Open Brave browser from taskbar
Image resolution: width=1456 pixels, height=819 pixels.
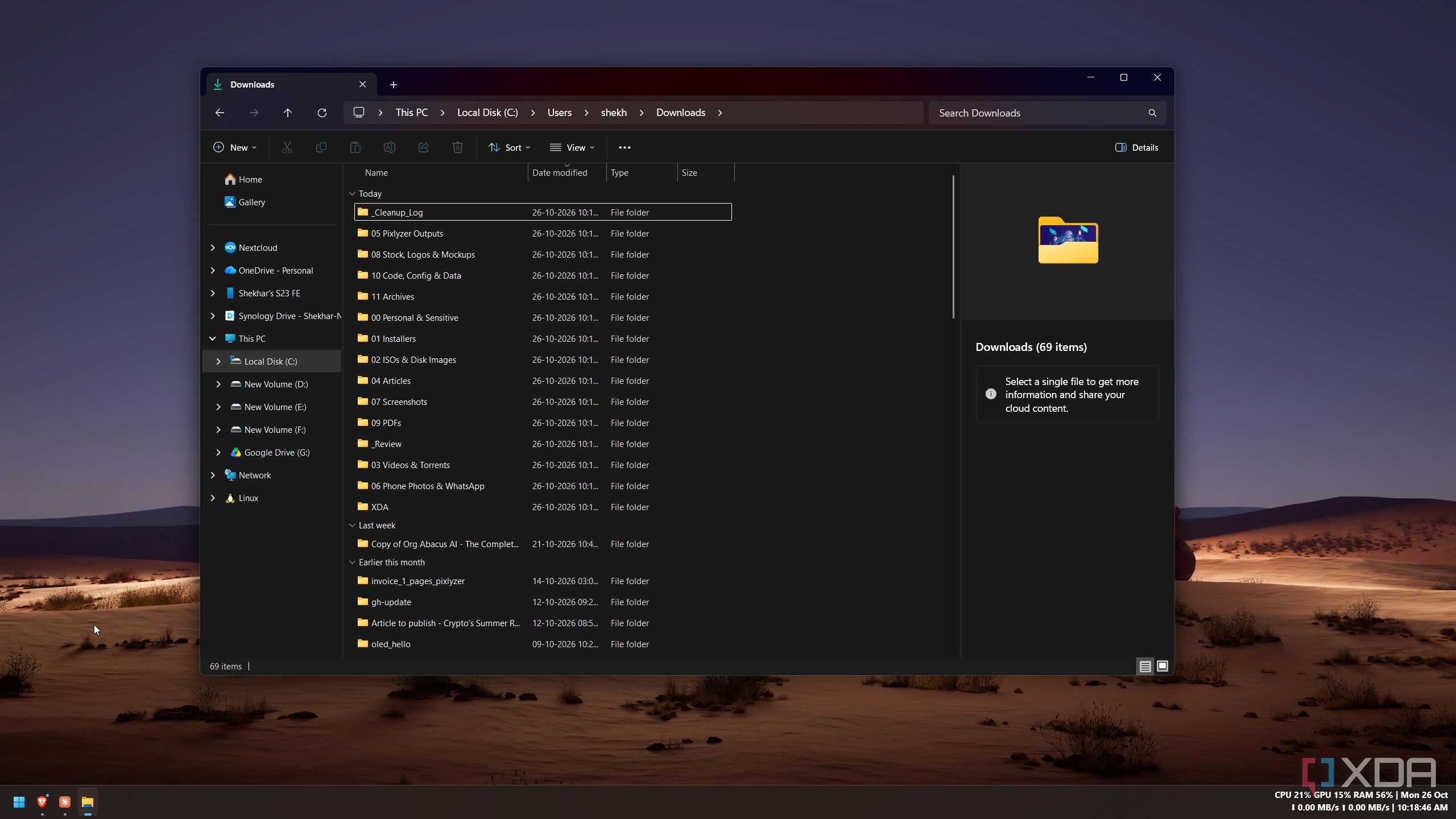(x=42, y=802)
